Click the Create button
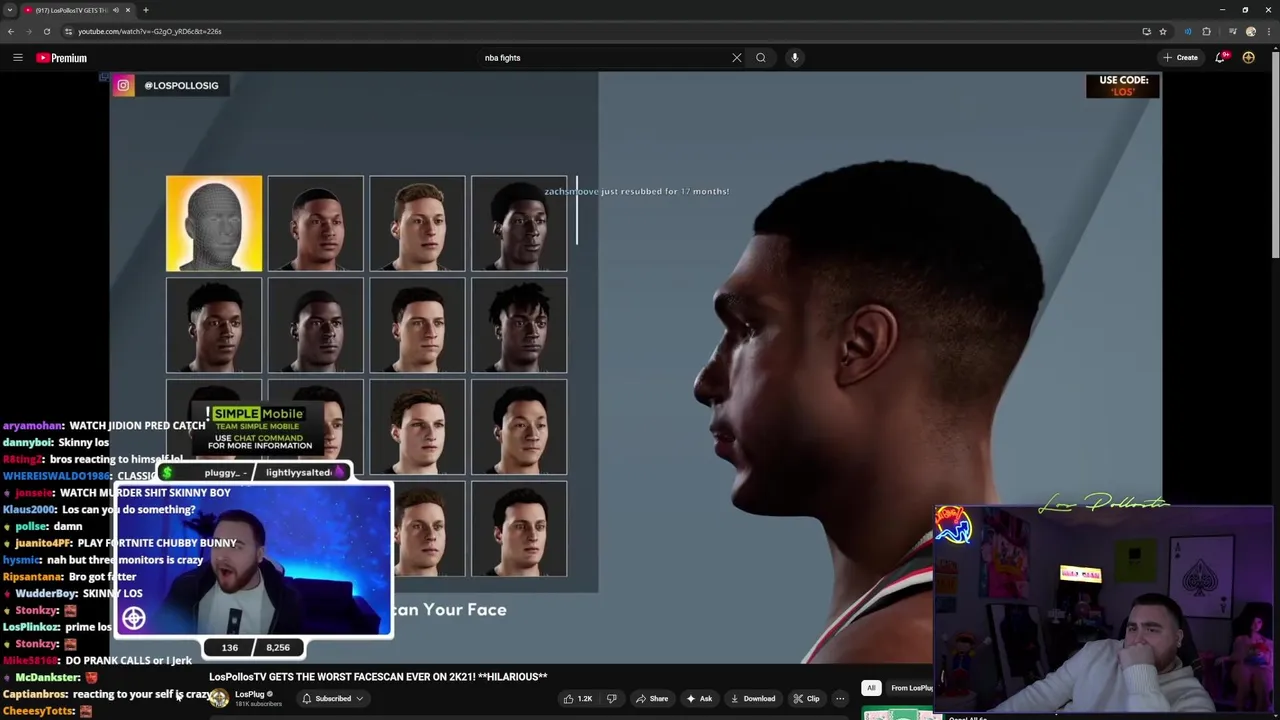 (x=1181, y=58)
